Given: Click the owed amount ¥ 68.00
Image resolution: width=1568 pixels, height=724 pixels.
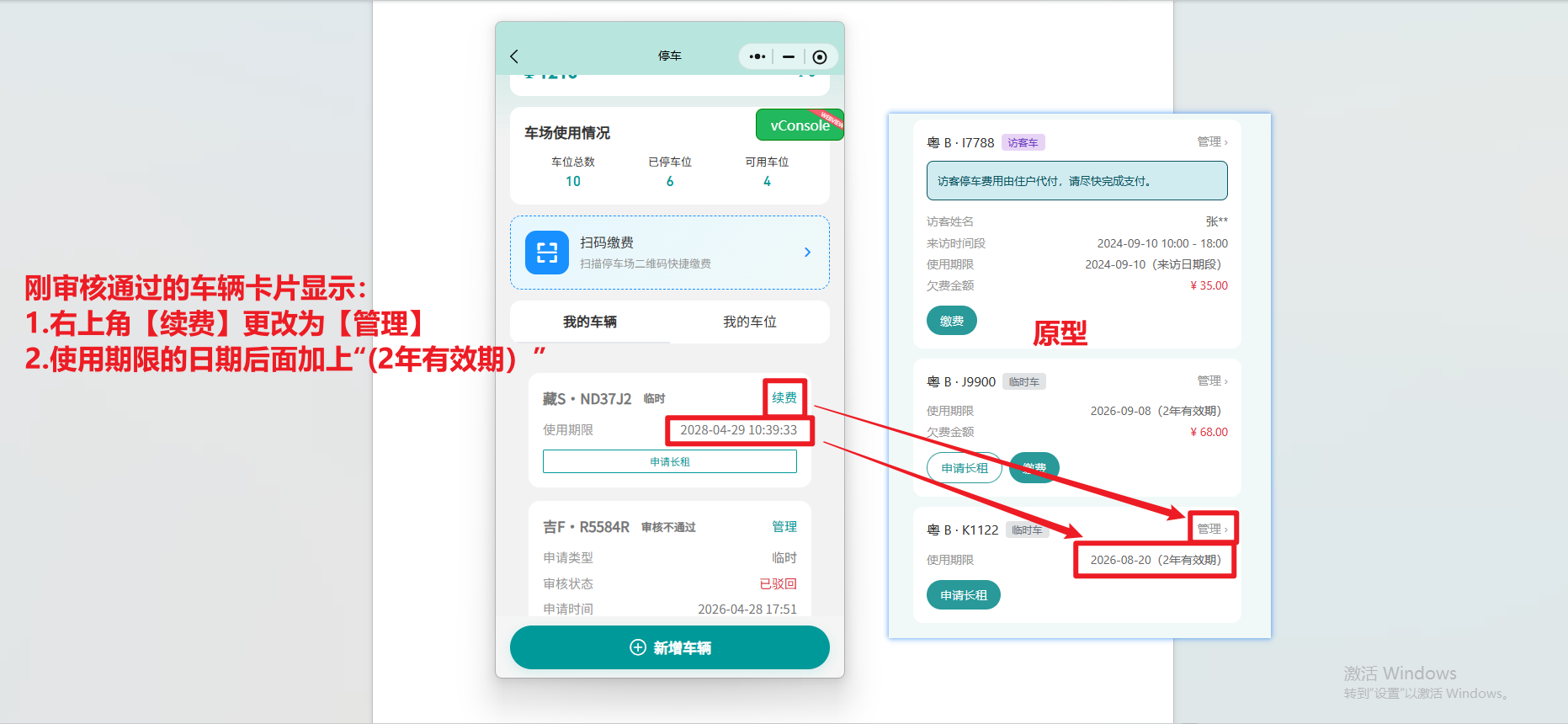Looking at the screenshot, I should 1209,432.
